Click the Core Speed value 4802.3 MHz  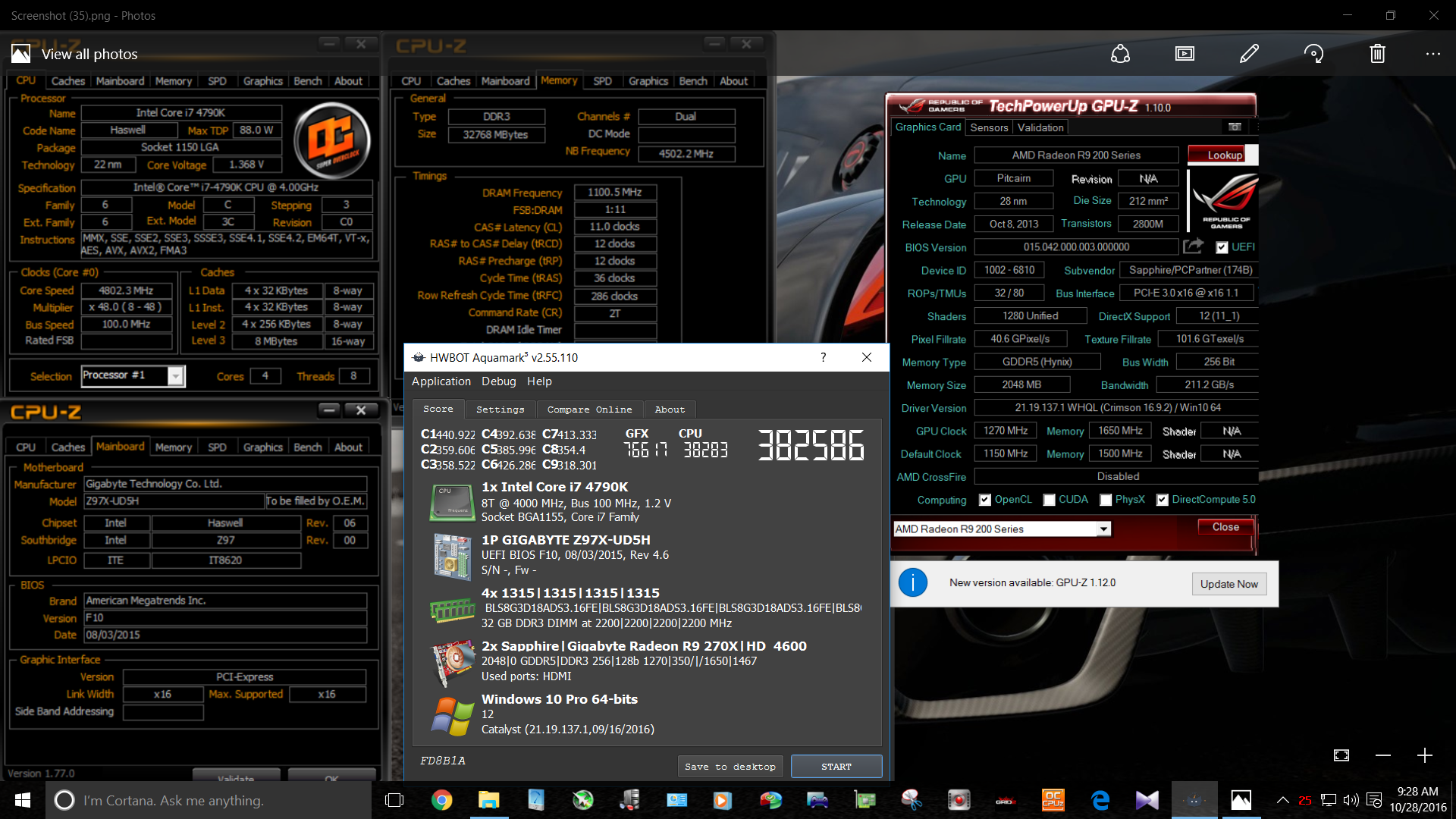[x=126, y=290]
